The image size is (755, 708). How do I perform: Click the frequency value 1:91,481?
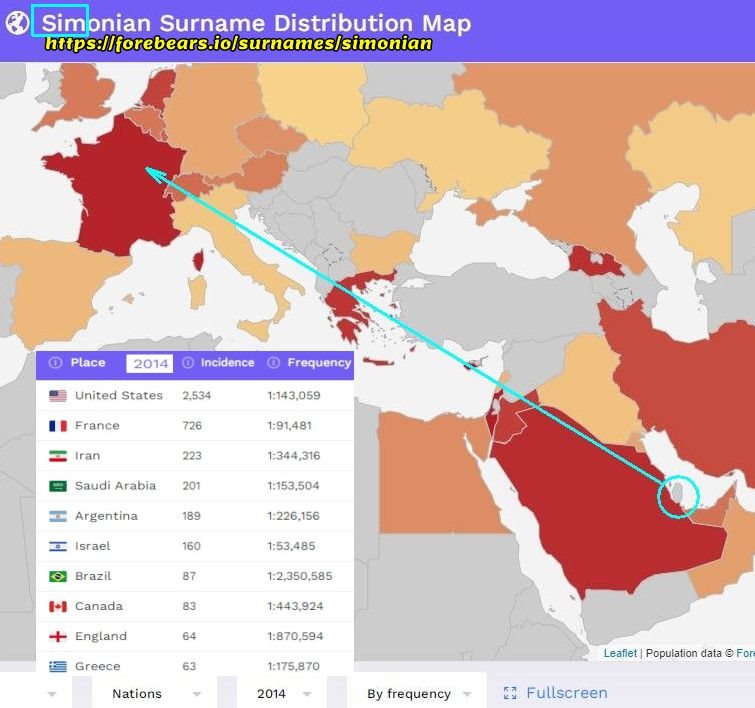point(289,426)
